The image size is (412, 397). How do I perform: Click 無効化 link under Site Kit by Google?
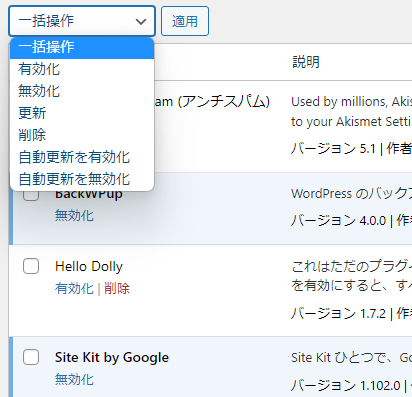(x=74, y=379)
